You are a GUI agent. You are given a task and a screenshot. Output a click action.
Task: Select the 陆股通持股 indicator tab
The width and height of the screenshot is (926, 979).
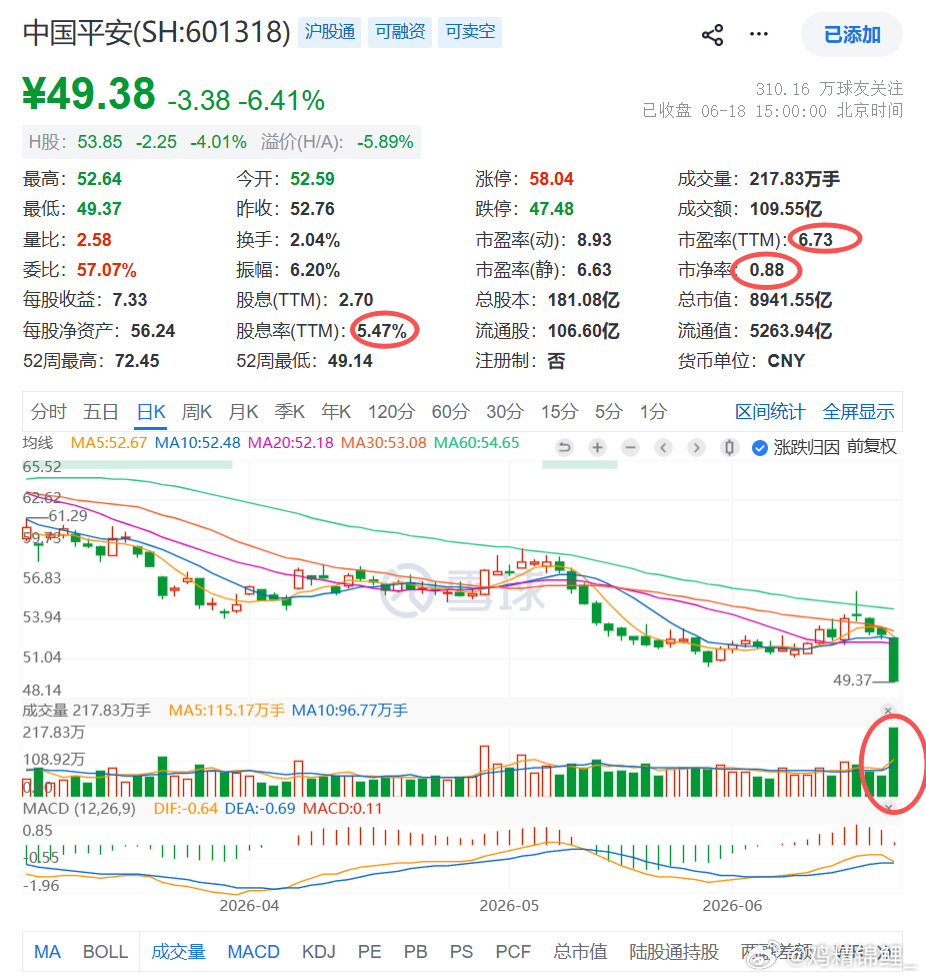[674, 952]
